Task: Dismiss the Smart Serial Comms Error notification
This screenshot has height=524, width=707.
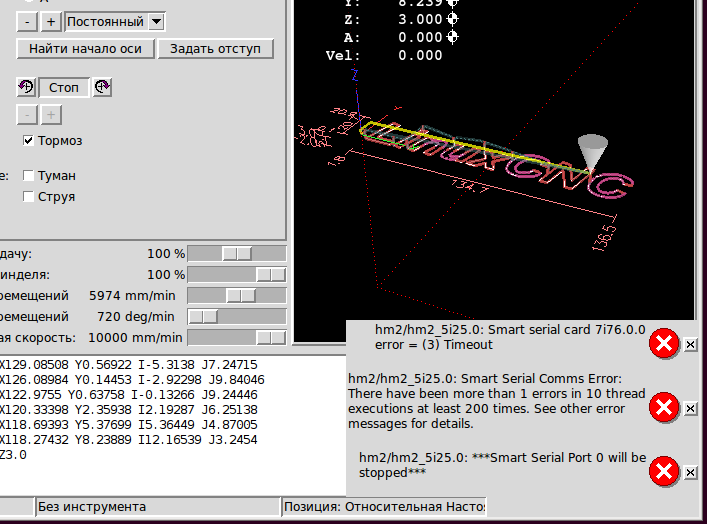Action: (x=690, y=409)
